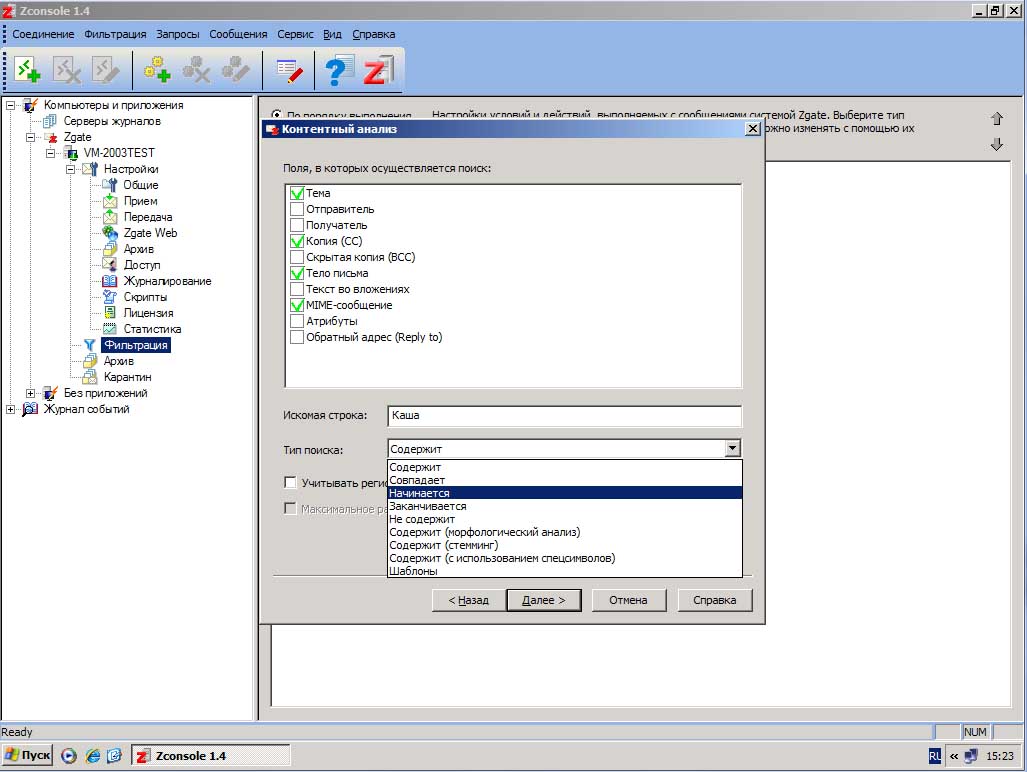Choose Шаблоны in search type list
The width and height of the screenshot is (1027, 772).
tap(565, 571)
